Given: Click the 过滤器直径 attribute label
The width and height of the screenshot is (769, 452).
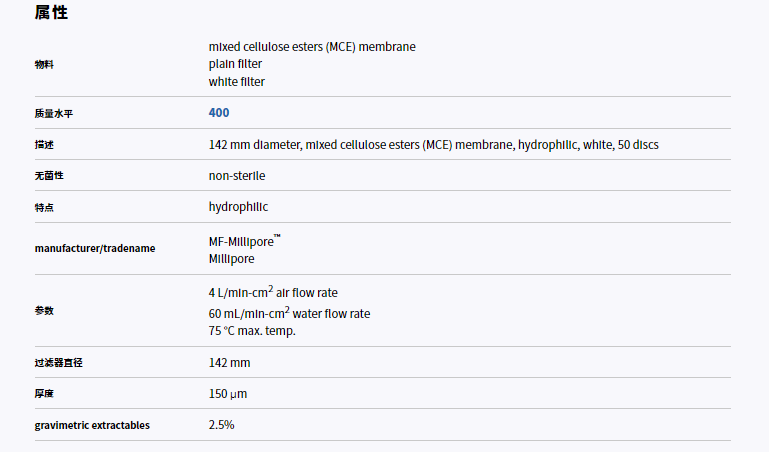Looking at the screenshot, I should (59, 363).
